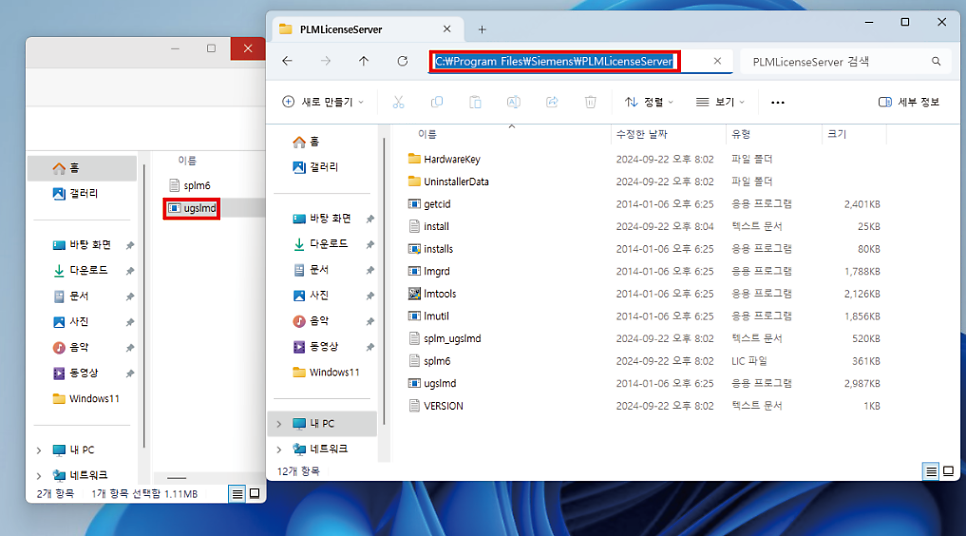Open Windows11 folder in PLMLicenseServer sidebar
The width and height of the screenshot is (966, 536).
click(x=324, y=372)
